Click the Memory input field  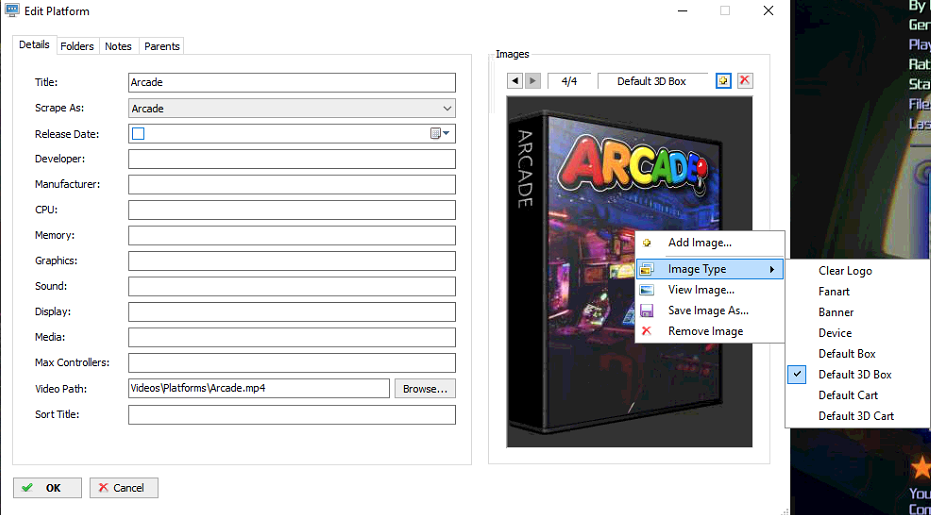coord(292,236)
